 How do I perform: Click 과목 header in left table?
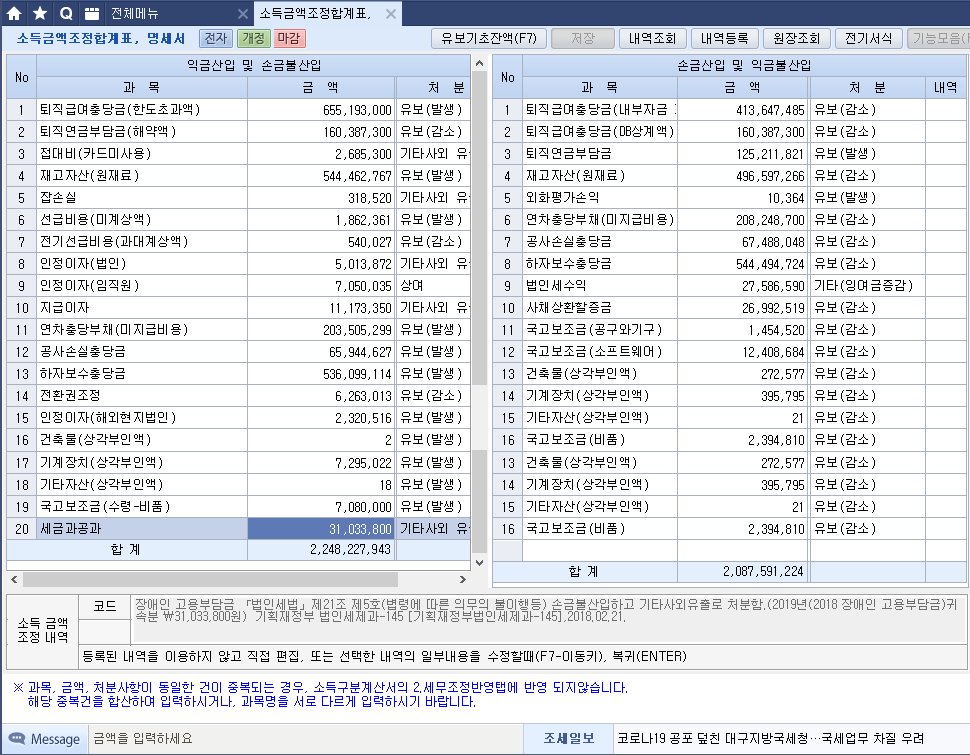142,87
